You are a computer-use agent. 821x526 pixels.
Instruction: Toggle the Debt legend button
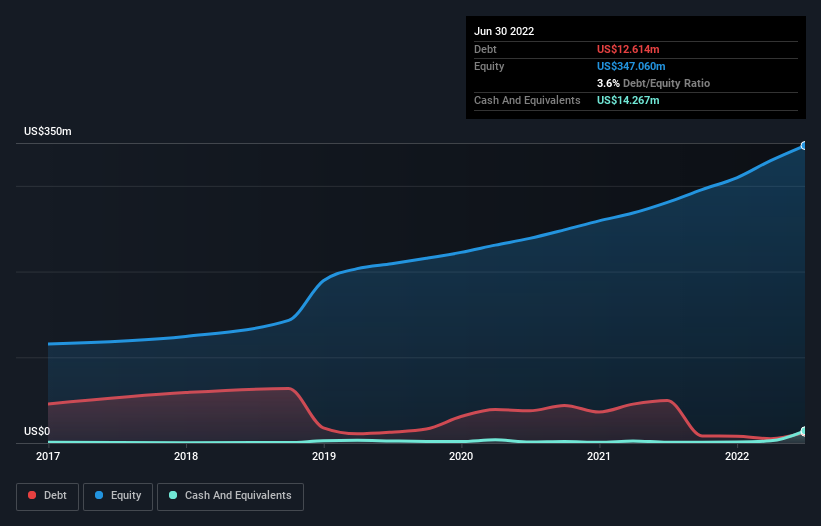point(47,496)
